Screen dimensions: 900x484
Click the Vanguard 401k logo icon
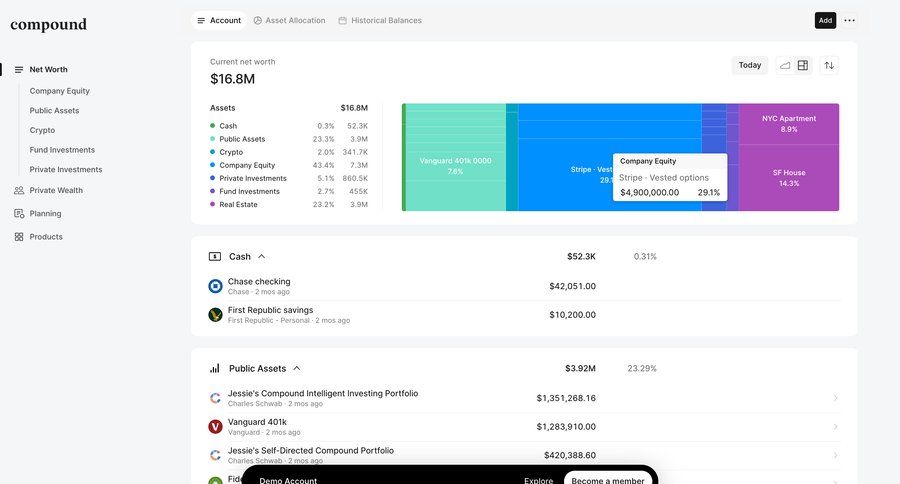pyautogui.click(x=215, y=427)
